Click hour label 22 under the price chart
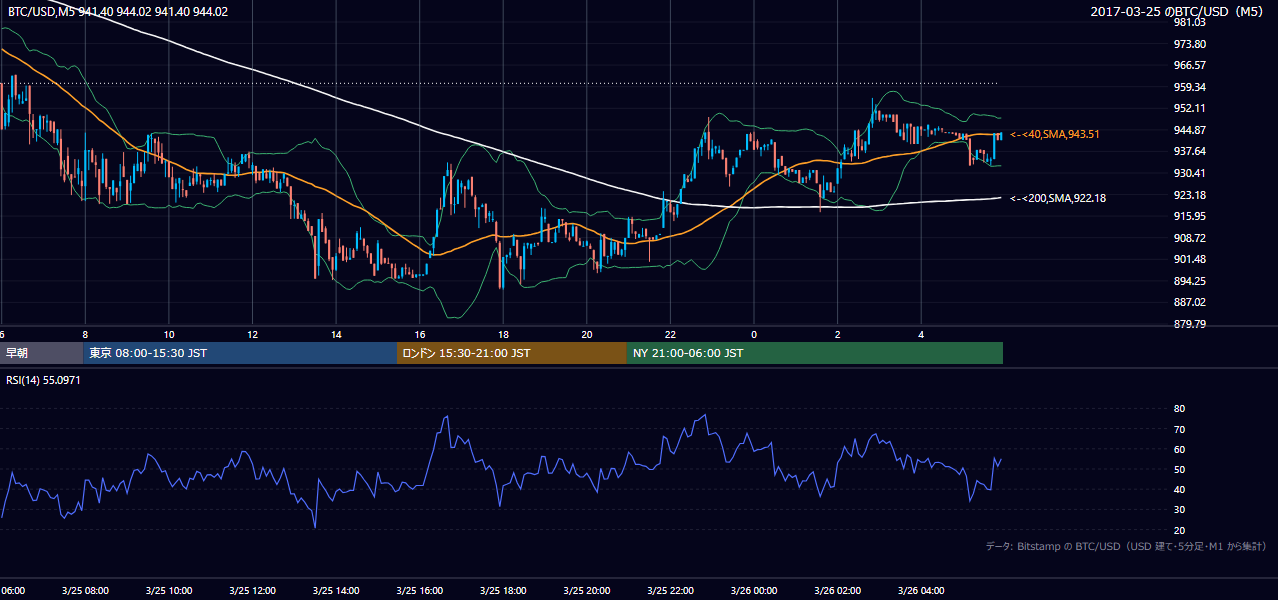Screen dimensions: 1278x600 [670, 334]
